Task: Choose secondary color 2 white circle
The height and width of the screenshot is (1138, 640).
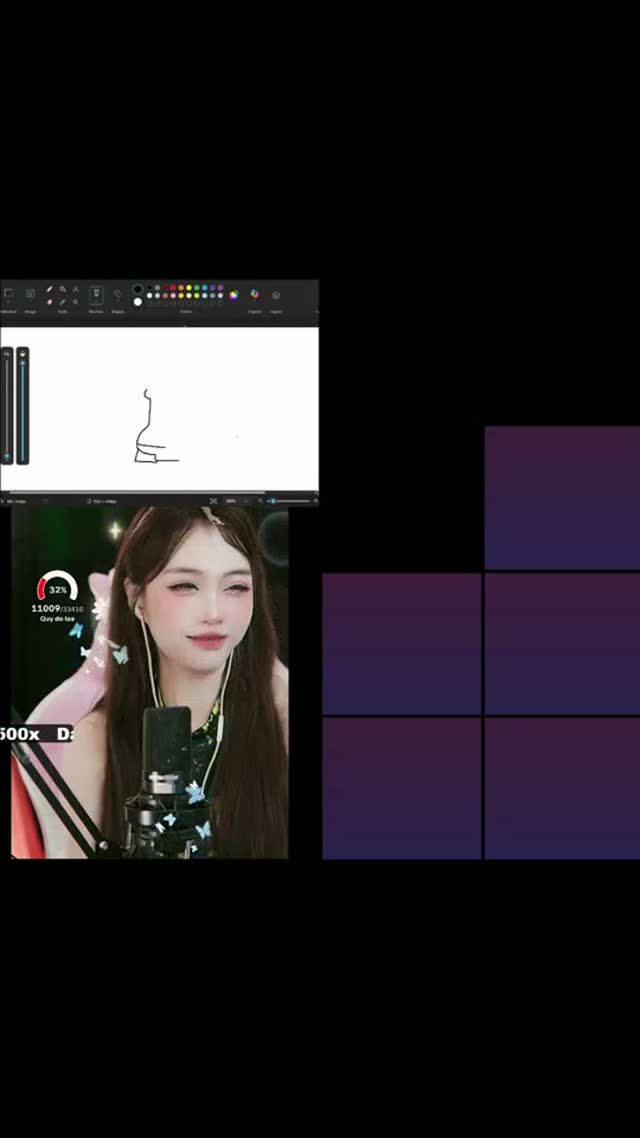Action: (x=137, y=302)
